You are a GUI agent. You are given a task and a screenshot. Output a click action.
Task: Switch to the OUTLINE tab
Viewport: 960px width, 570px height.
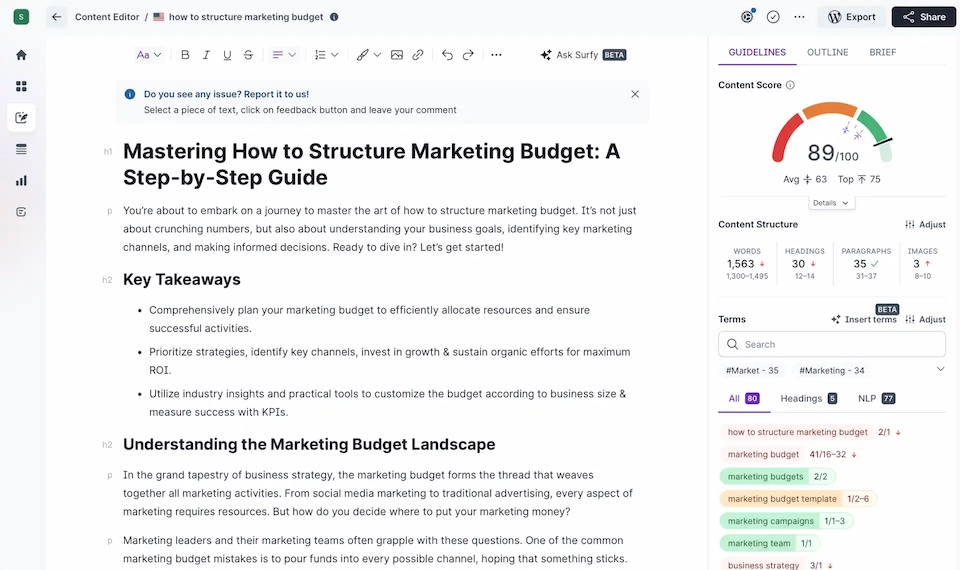click(x=827, y=53)
